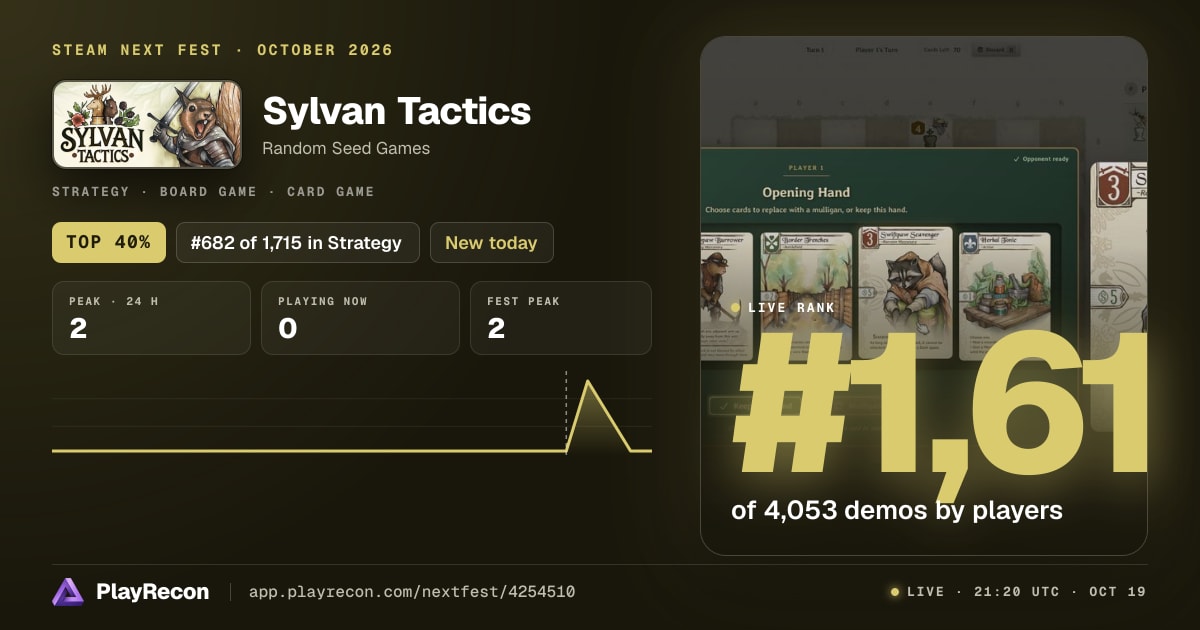
Task: Select the Swiftpaw Scavenger raccoon card
Action: click(903, 293)
